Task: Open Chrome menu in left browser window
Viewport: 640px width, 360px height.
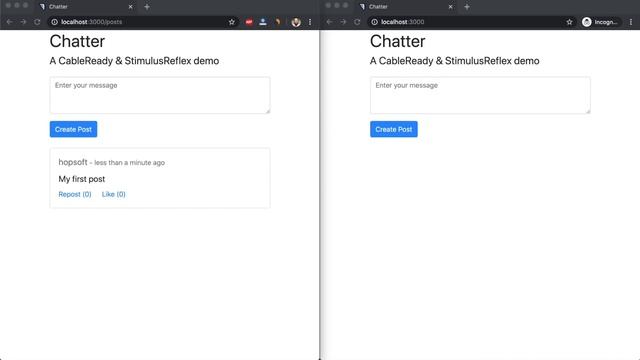Action: (310, 22)
